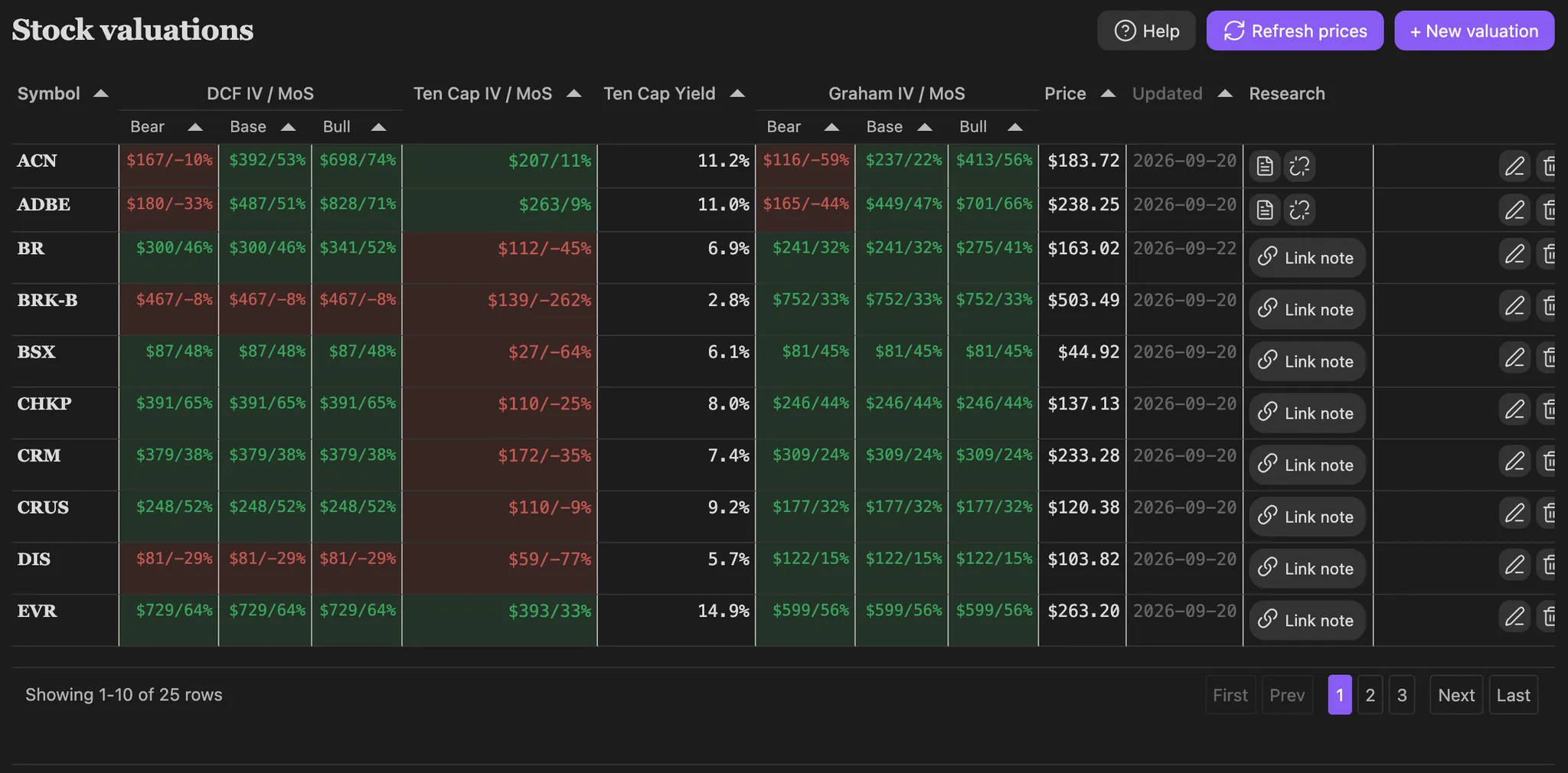Screen dimensions: 1568x773
Task: Create a New valuation
Action: pyautogui.click(x=1474, y=31)
